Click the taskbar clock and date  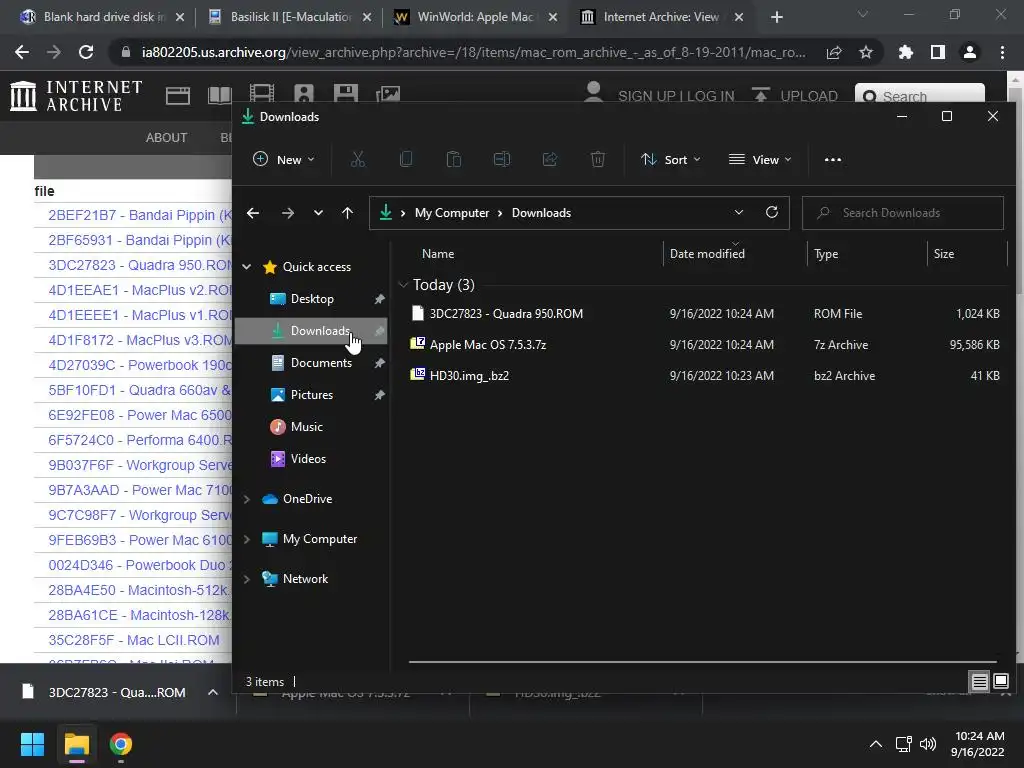click(x=978, y=744)
